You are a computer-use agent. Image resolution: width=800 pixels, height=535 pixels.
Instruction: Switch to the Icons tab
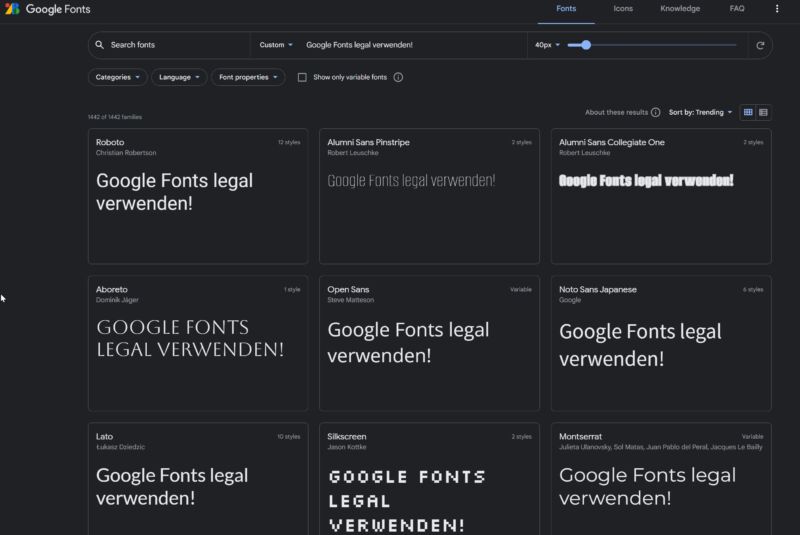(623, 9)
